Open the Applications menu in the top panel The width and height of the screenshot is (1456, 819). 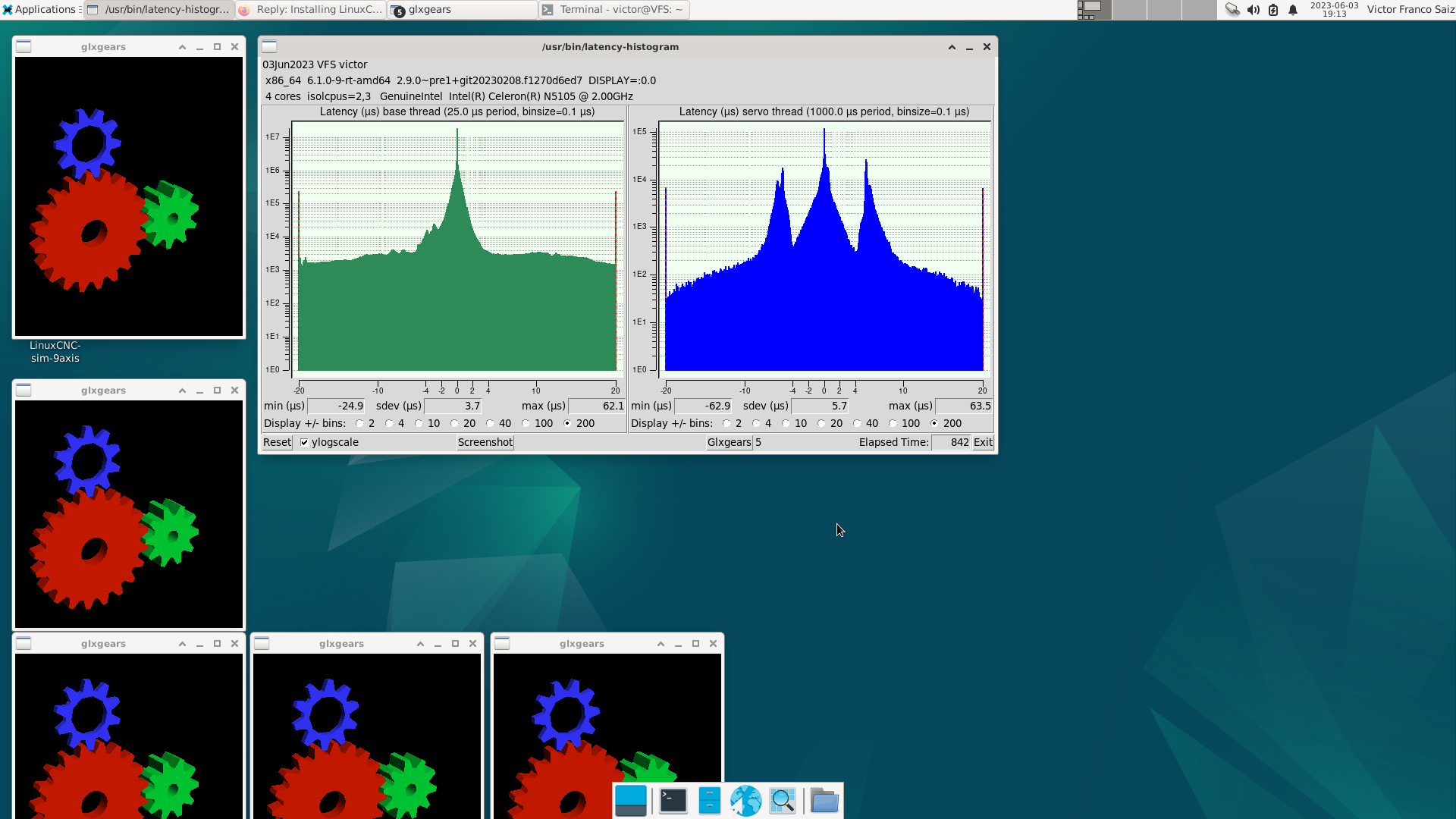click(x=39, y=9)
